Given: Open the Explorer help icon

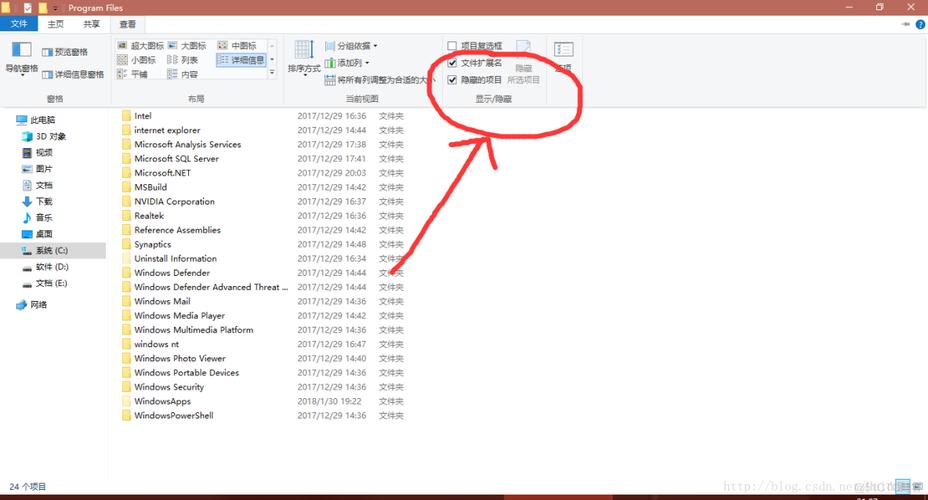Looking at the screenshot, I should (x=920, y=24).
